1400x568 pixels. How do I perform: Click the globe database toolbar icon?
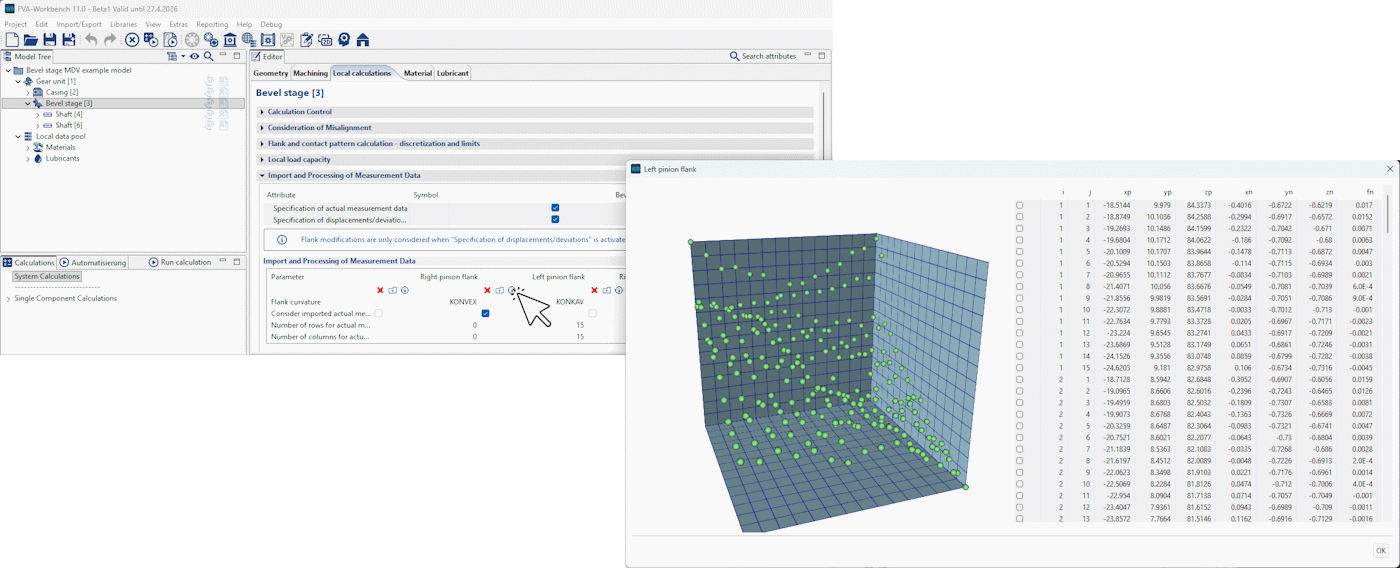(x=249, y=40)
